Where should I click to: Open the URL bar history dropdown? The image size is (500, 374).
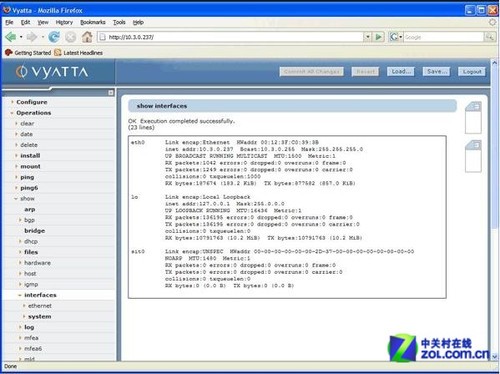pyautogui.click(x=367, y=37)
